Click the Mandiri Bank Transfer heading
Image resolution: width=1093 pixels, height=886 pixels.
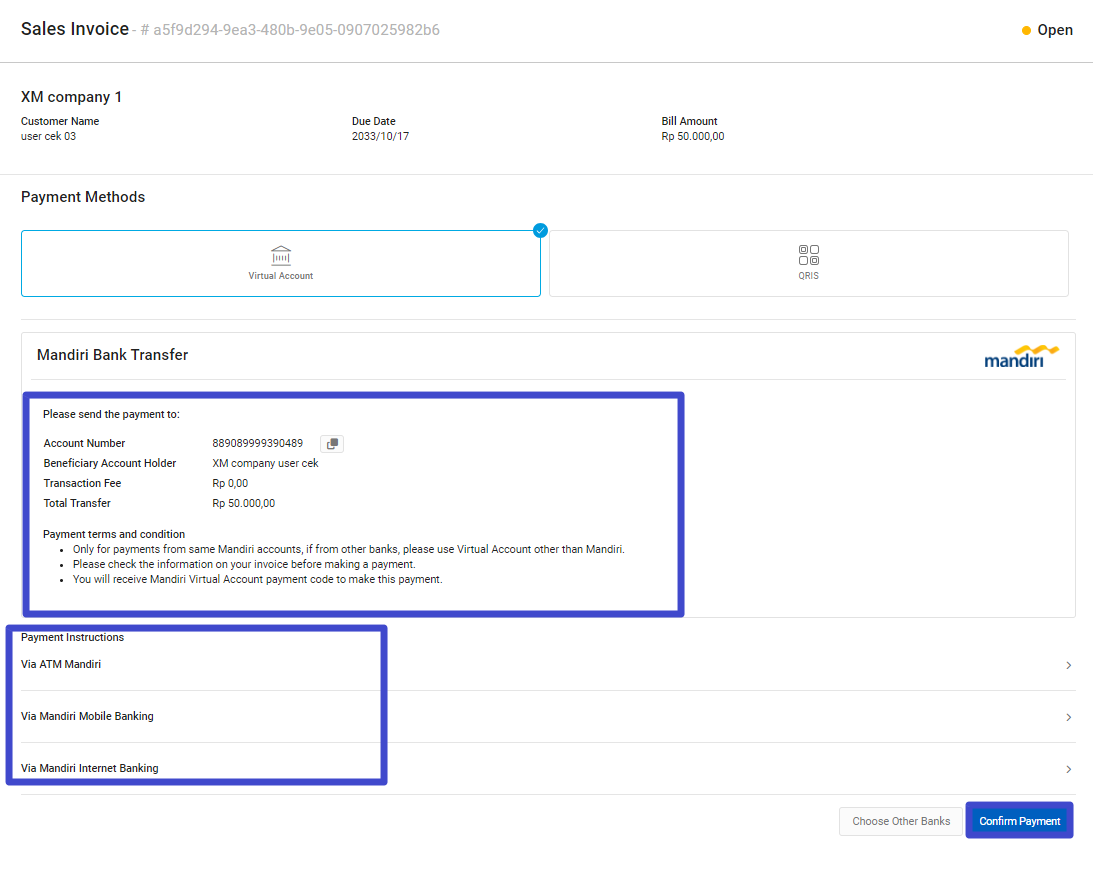pyautogui.click(x=112, y=355)
